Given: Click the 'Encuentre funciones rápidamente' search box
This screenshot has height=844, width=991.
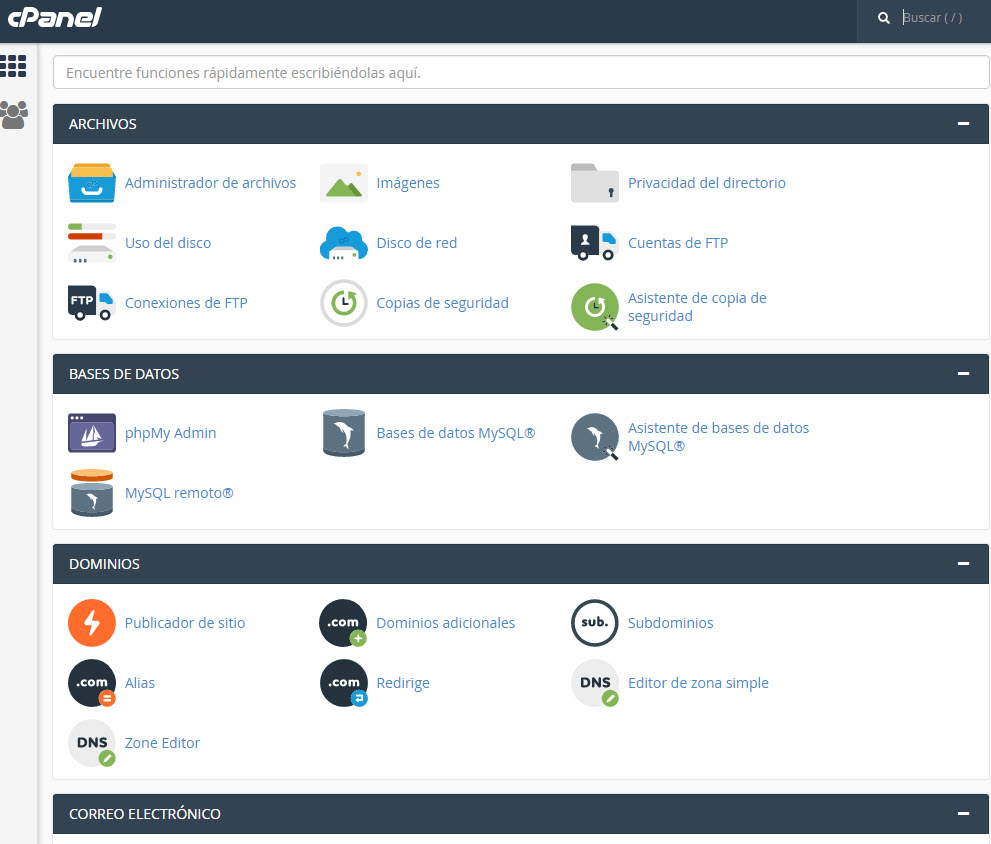Looking at the screenshot, I should [x=520, y=73].
